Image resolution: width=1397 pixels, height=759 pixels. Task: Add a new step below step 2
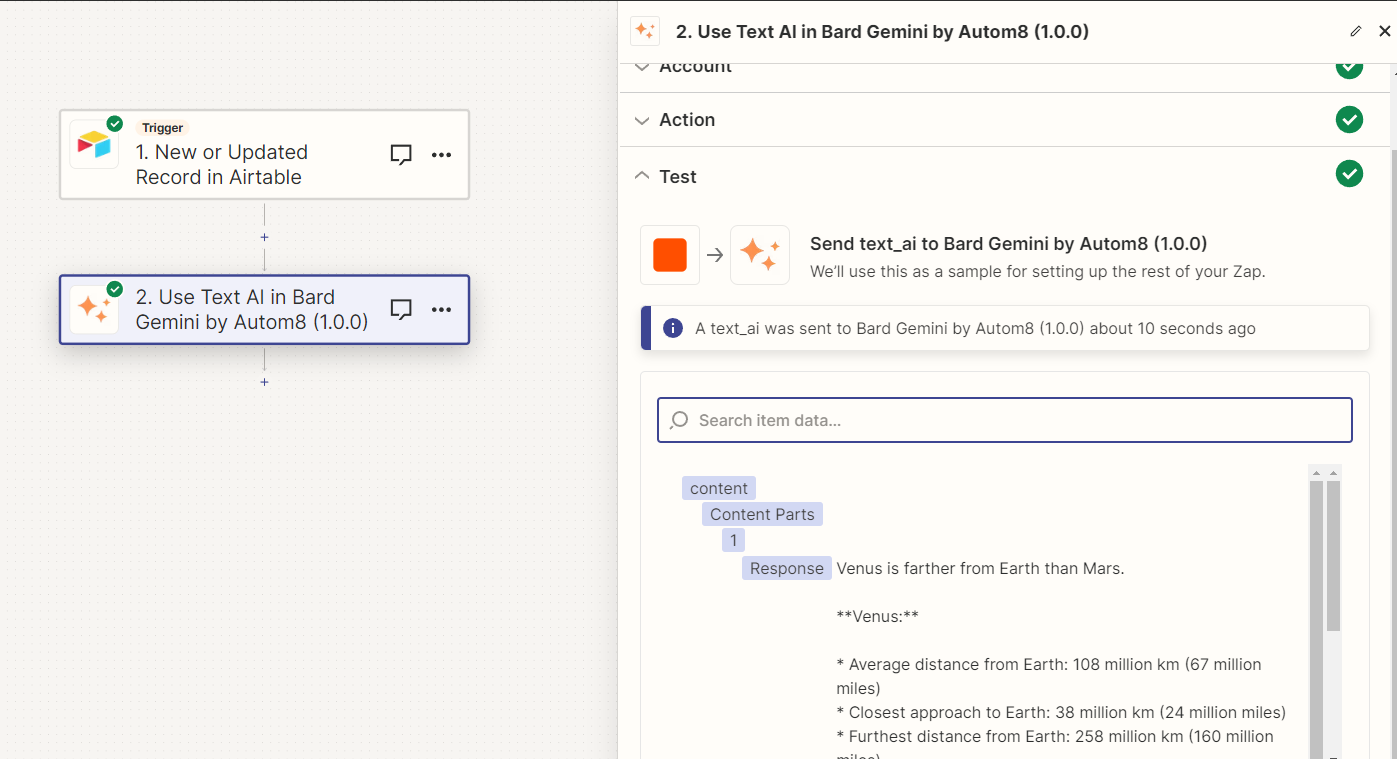pos(264,382)
